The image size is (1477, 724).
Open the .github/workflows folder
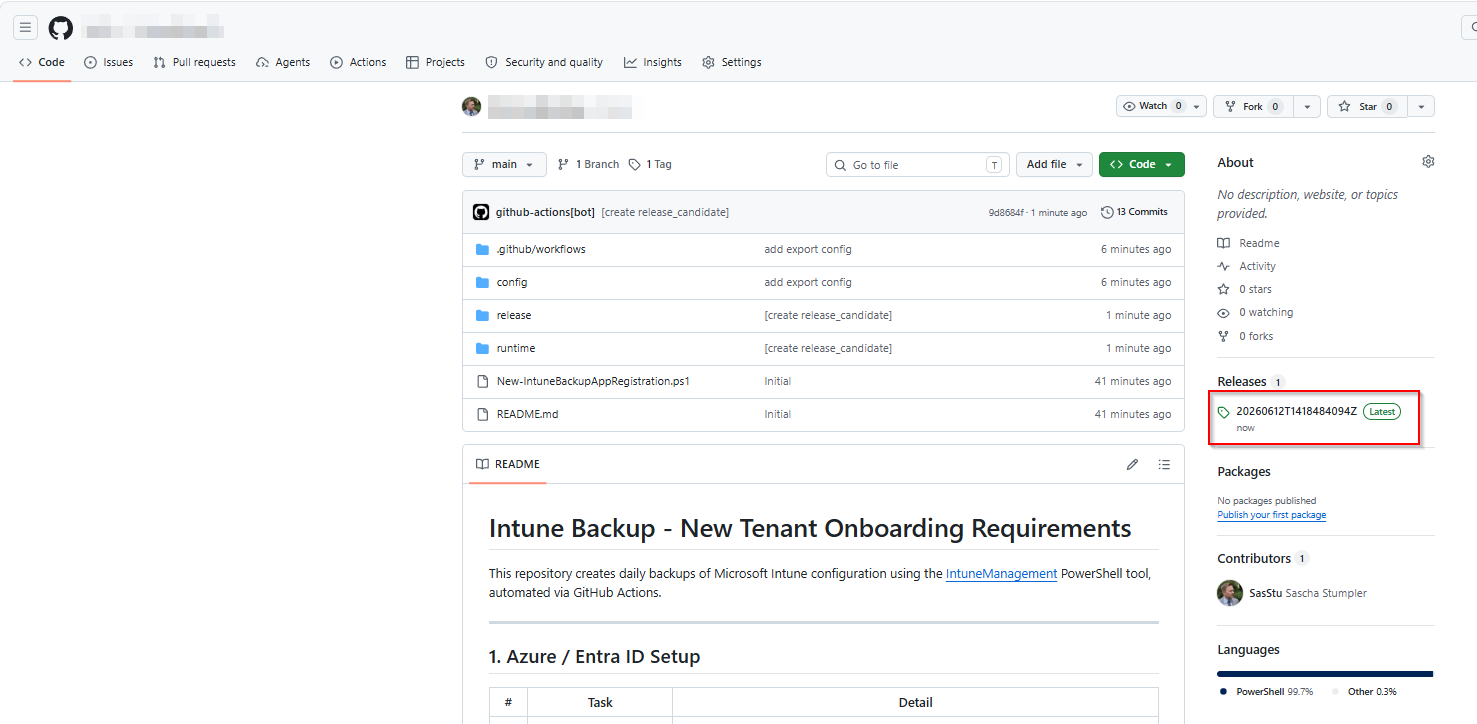tap(541, 249)
